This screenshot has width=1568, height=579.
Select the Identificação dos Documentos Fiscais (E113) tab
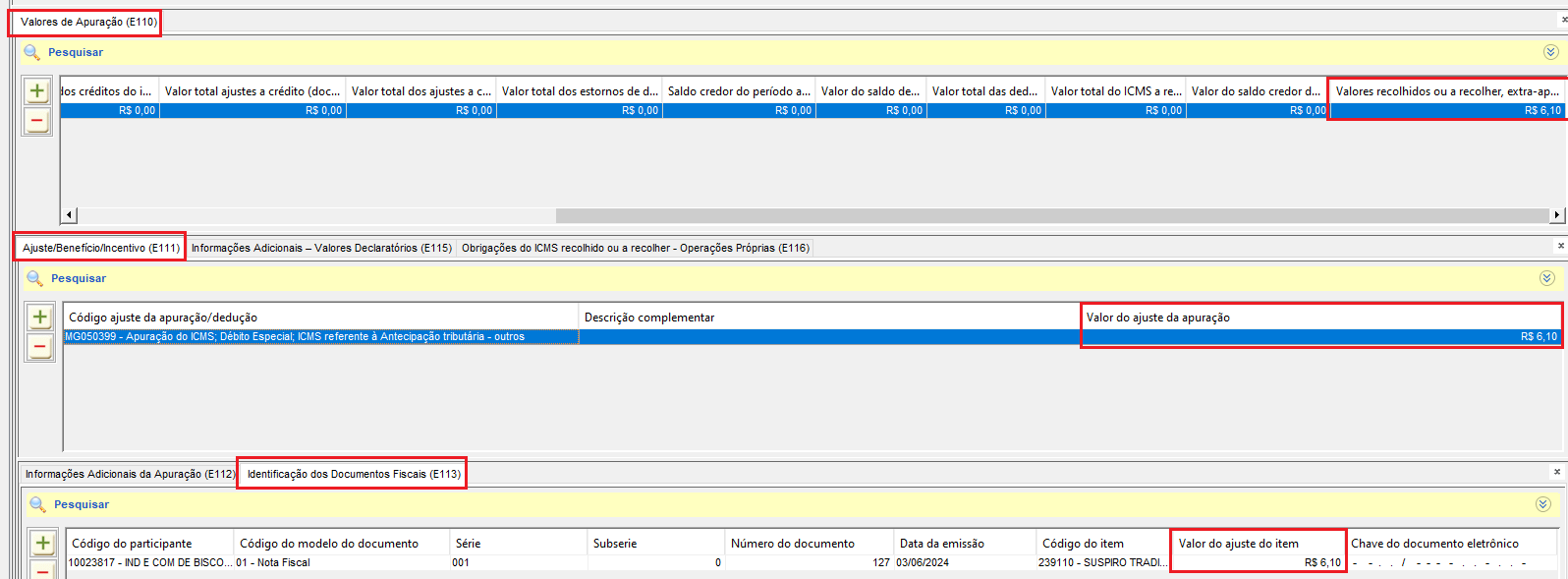click(x=354, y=474)
